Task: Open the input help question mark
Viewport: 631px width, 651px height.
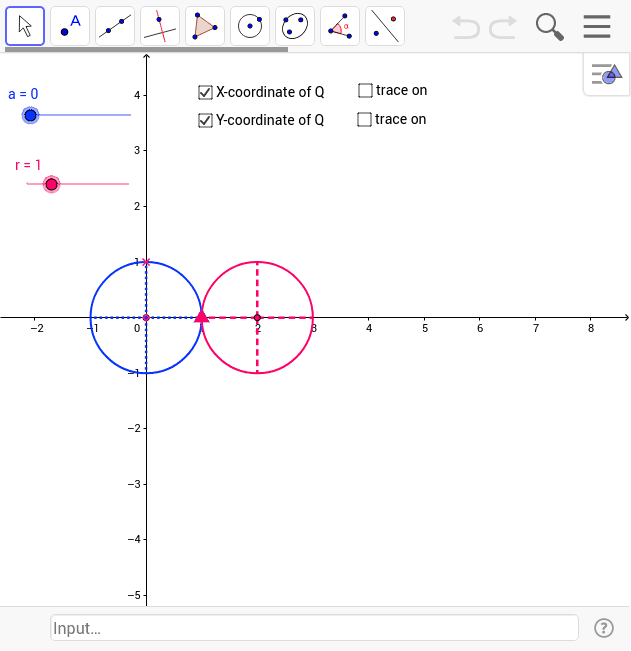Action: 604,628
